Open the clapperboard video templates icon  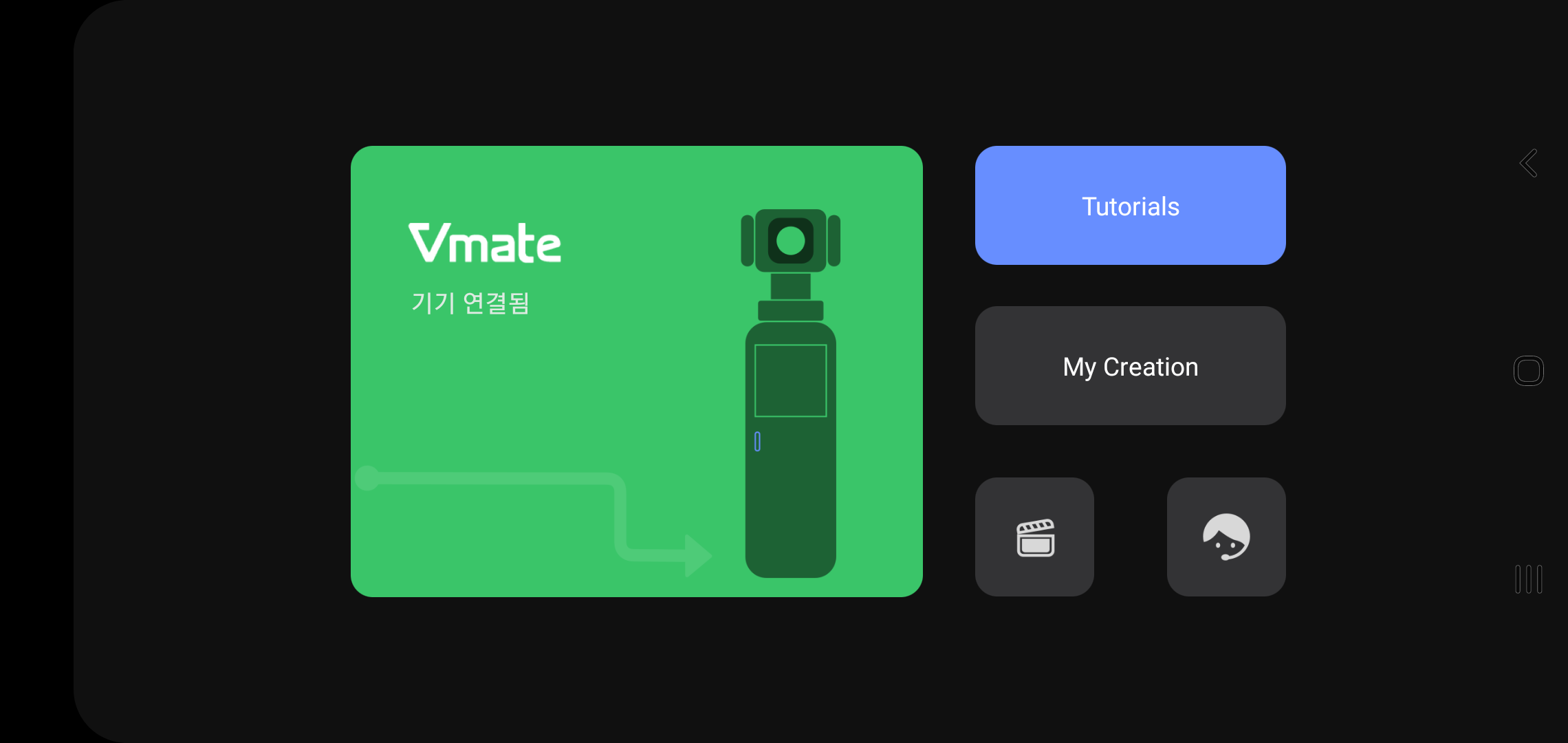tap(1034, 537)
